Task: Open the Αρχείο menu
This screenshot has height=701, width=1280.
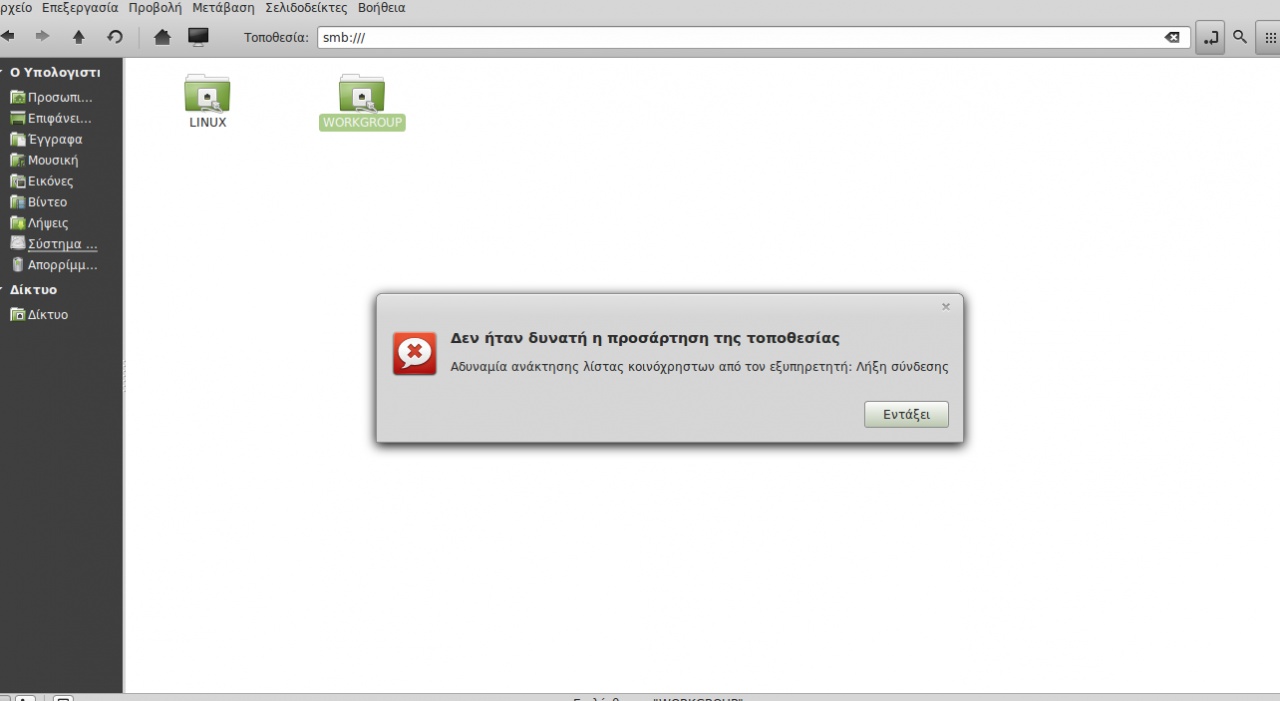Action: [x=15, y=8]
